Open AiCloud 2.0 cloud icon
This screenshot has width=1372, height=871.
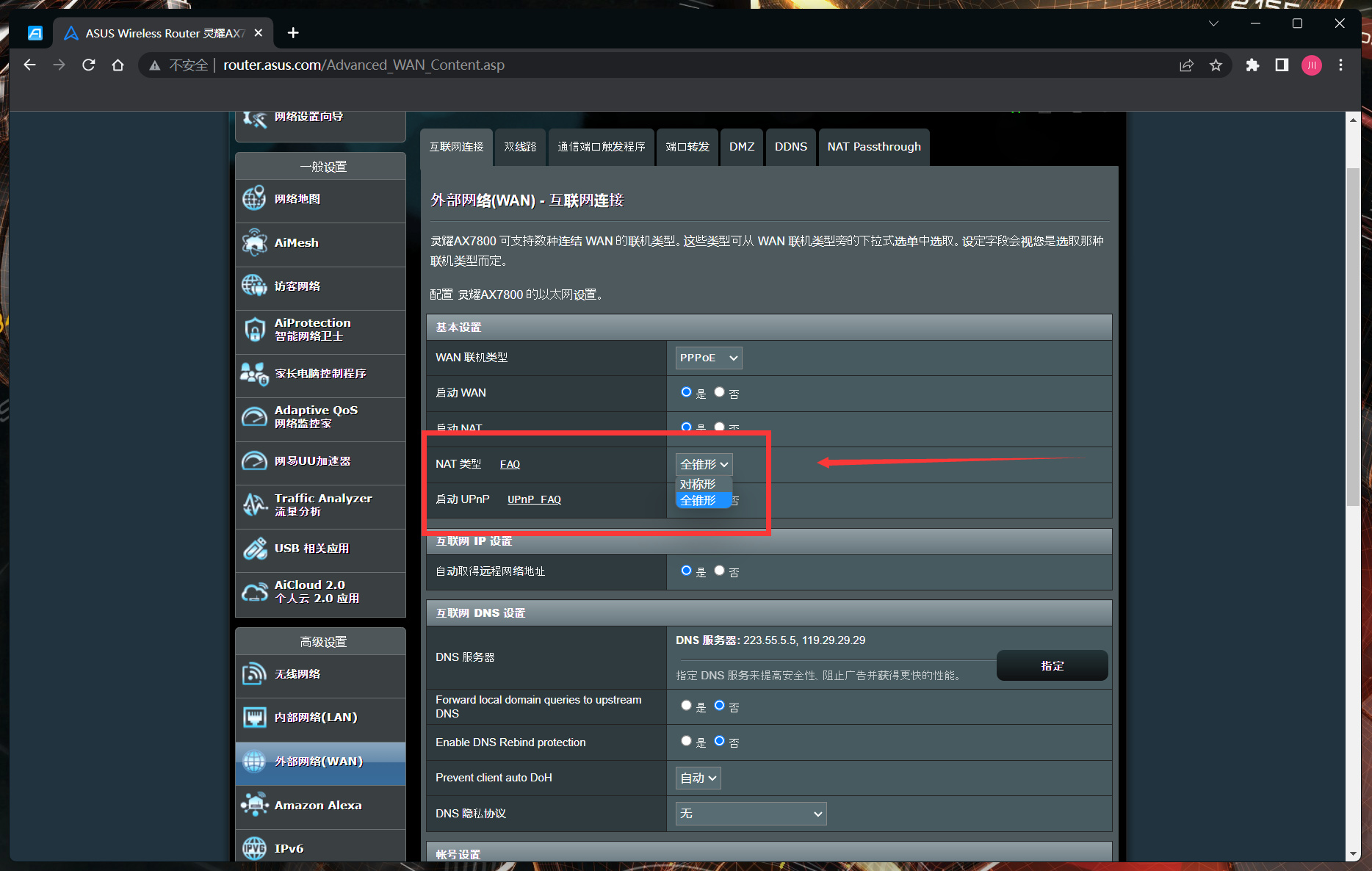tap(254, 592)
